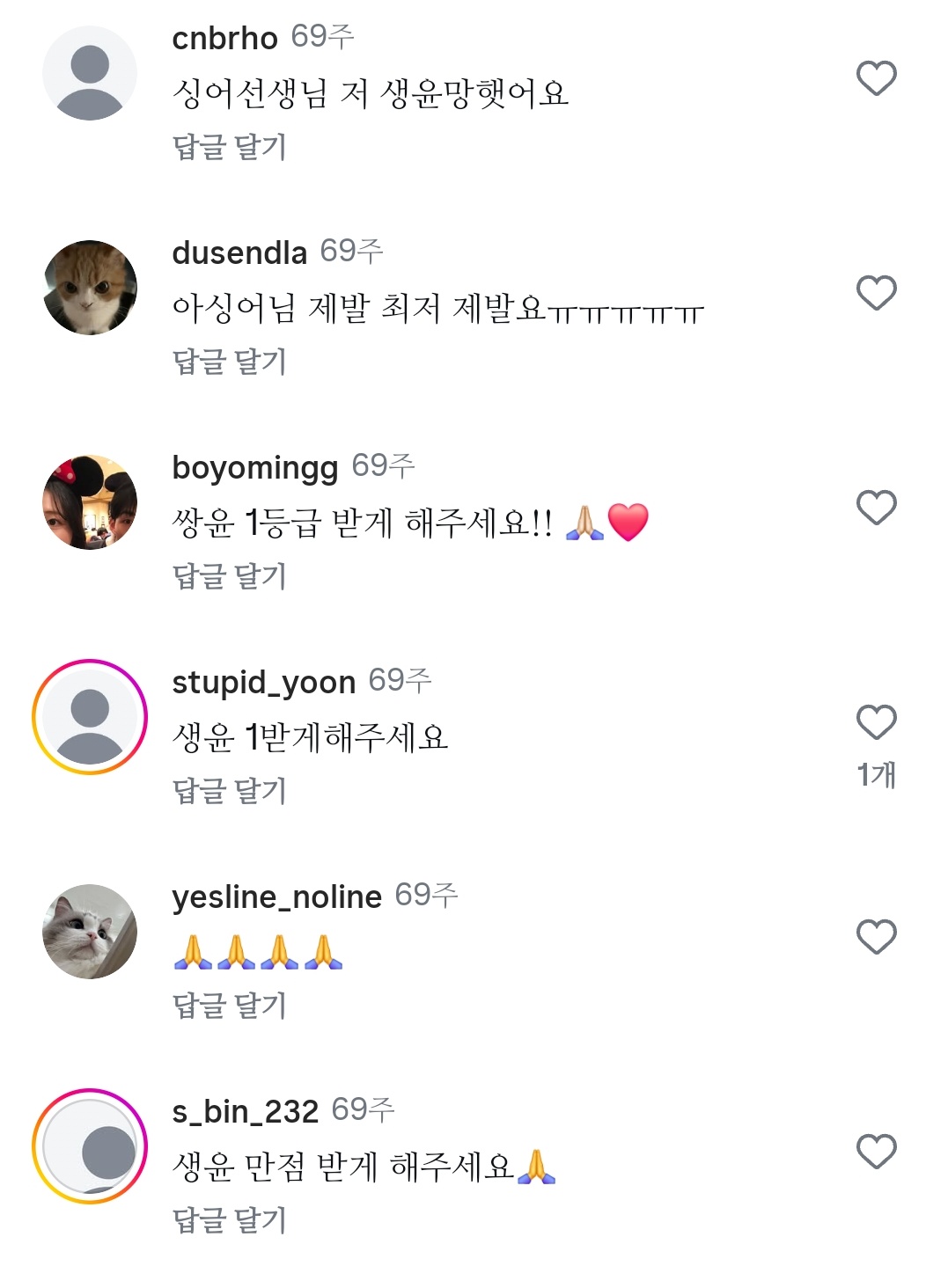Open the dusendla username link

coord(239,252)
